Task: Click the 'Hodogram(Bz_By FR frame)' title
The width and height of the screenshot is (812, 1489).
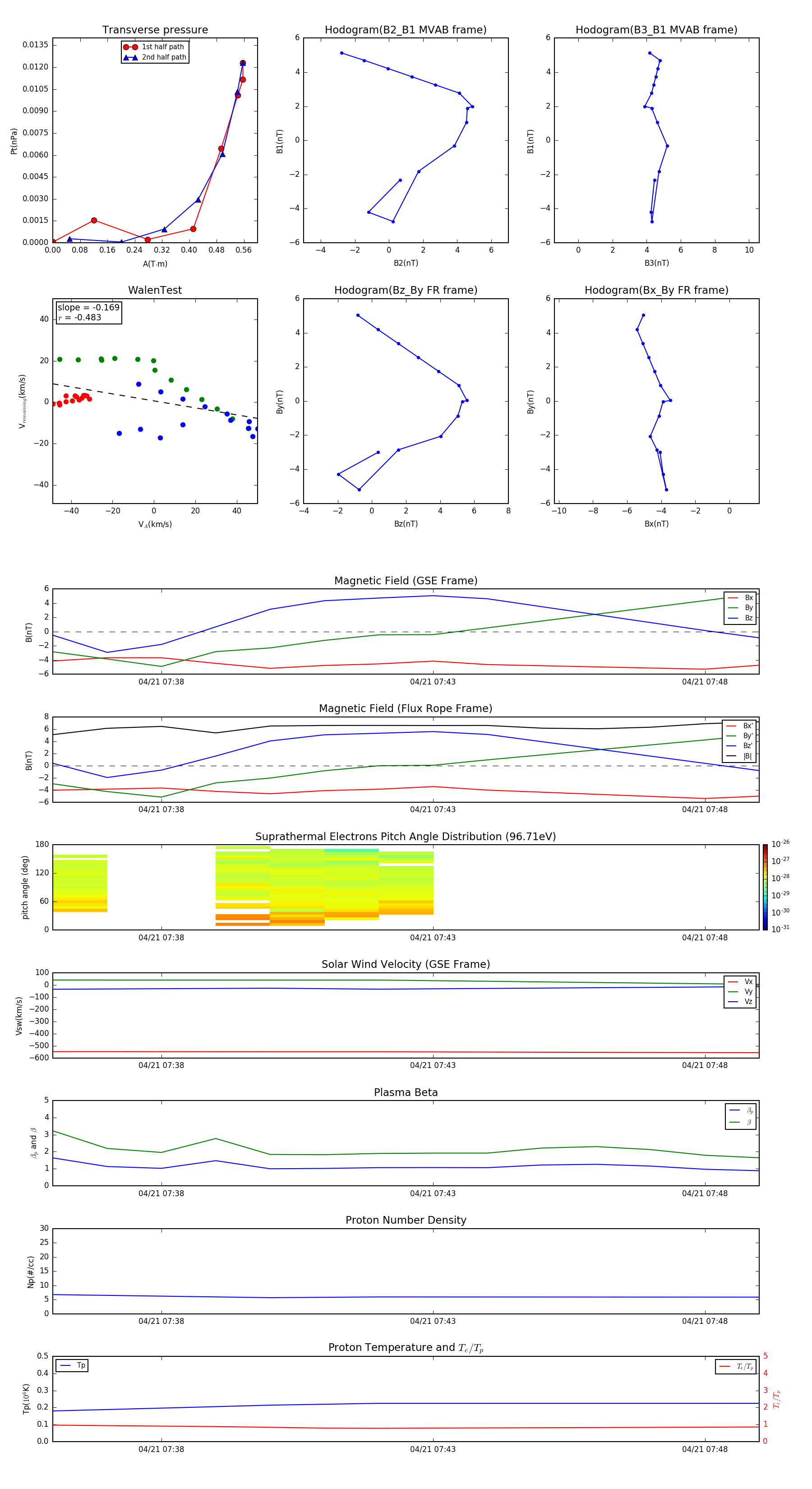Action: 406,290
